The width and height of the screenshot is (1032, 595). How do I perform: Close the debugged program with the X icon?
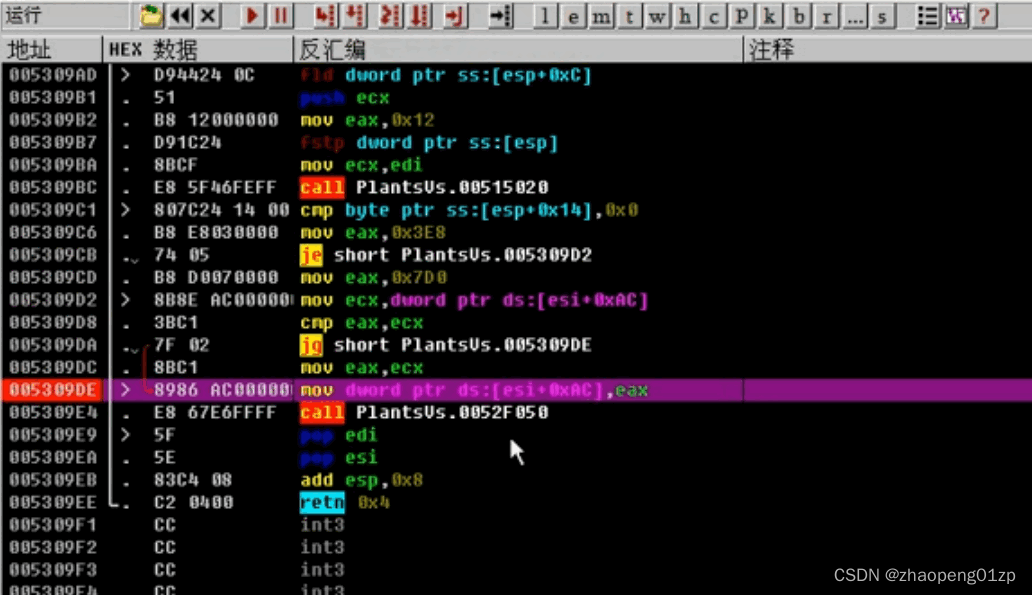[208, 15]
